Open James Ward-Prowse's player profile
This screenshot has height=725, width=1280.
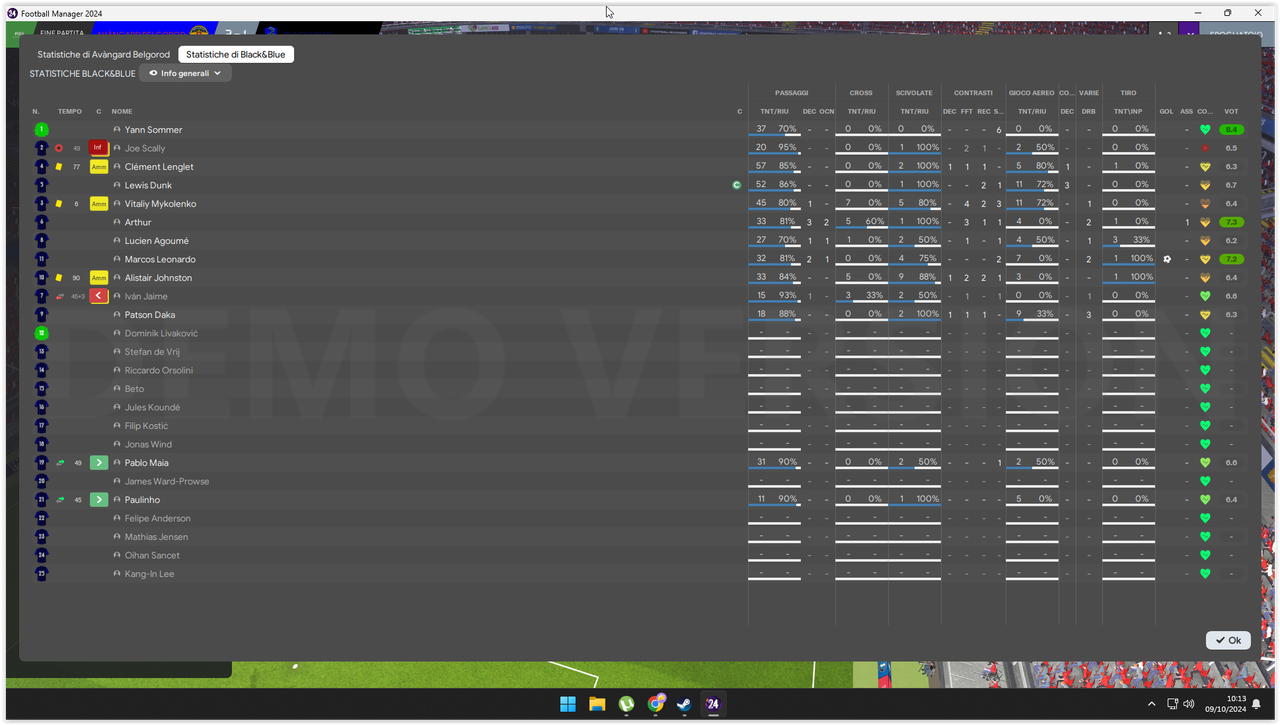(167, 481)
